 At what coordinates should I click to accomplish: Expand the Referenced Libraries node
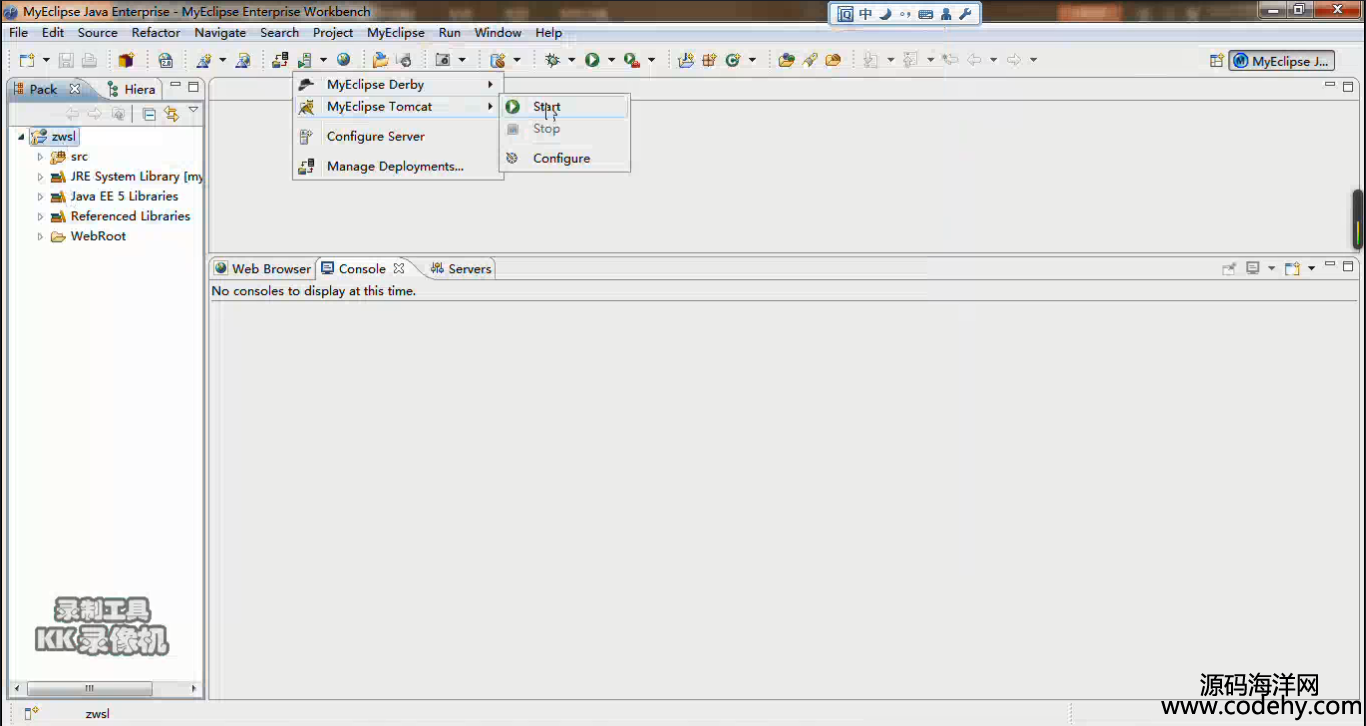click(x=41, y=217)
